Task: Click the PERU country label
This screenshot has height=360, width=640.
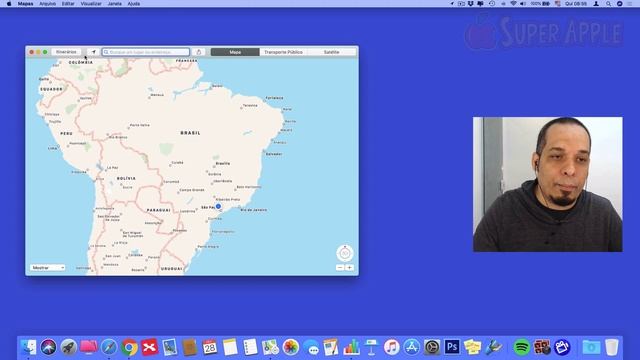Action: pos(67,133)
